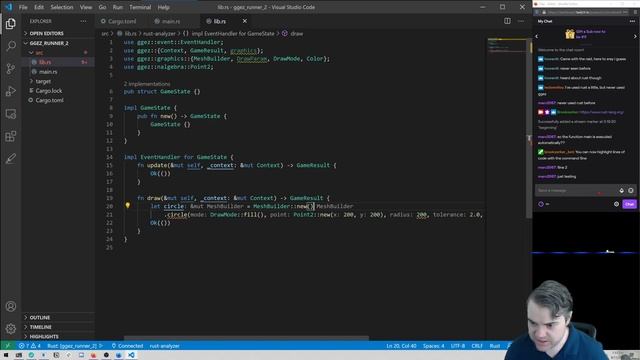Open the My Chat options ellipsis
This screenshot has height=360, width=640.
tap(632, 21)
